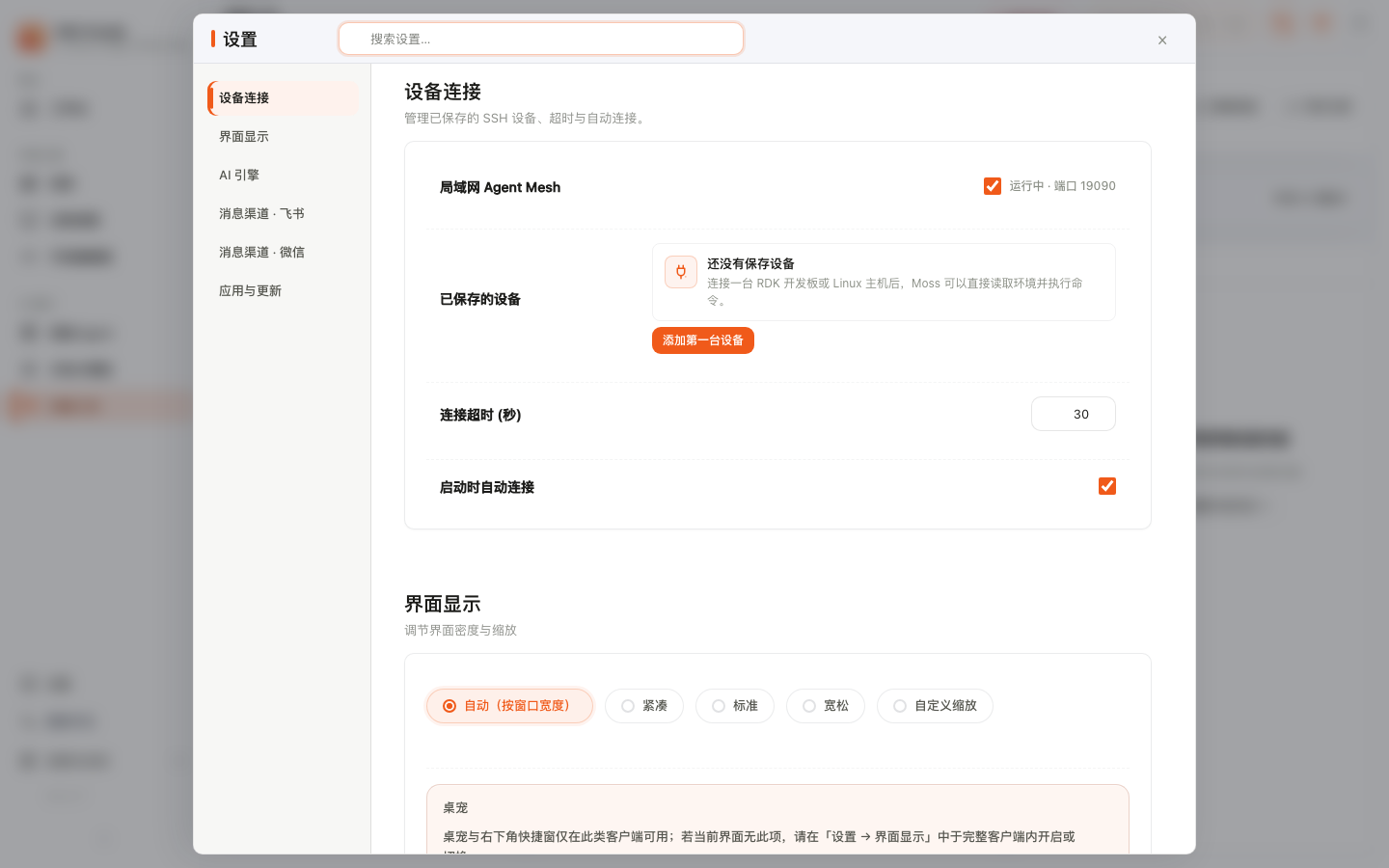Go to 消息渠道 · 微信 settings
The width and height of the screenshot is (1389, 868).
coord(283,253)
